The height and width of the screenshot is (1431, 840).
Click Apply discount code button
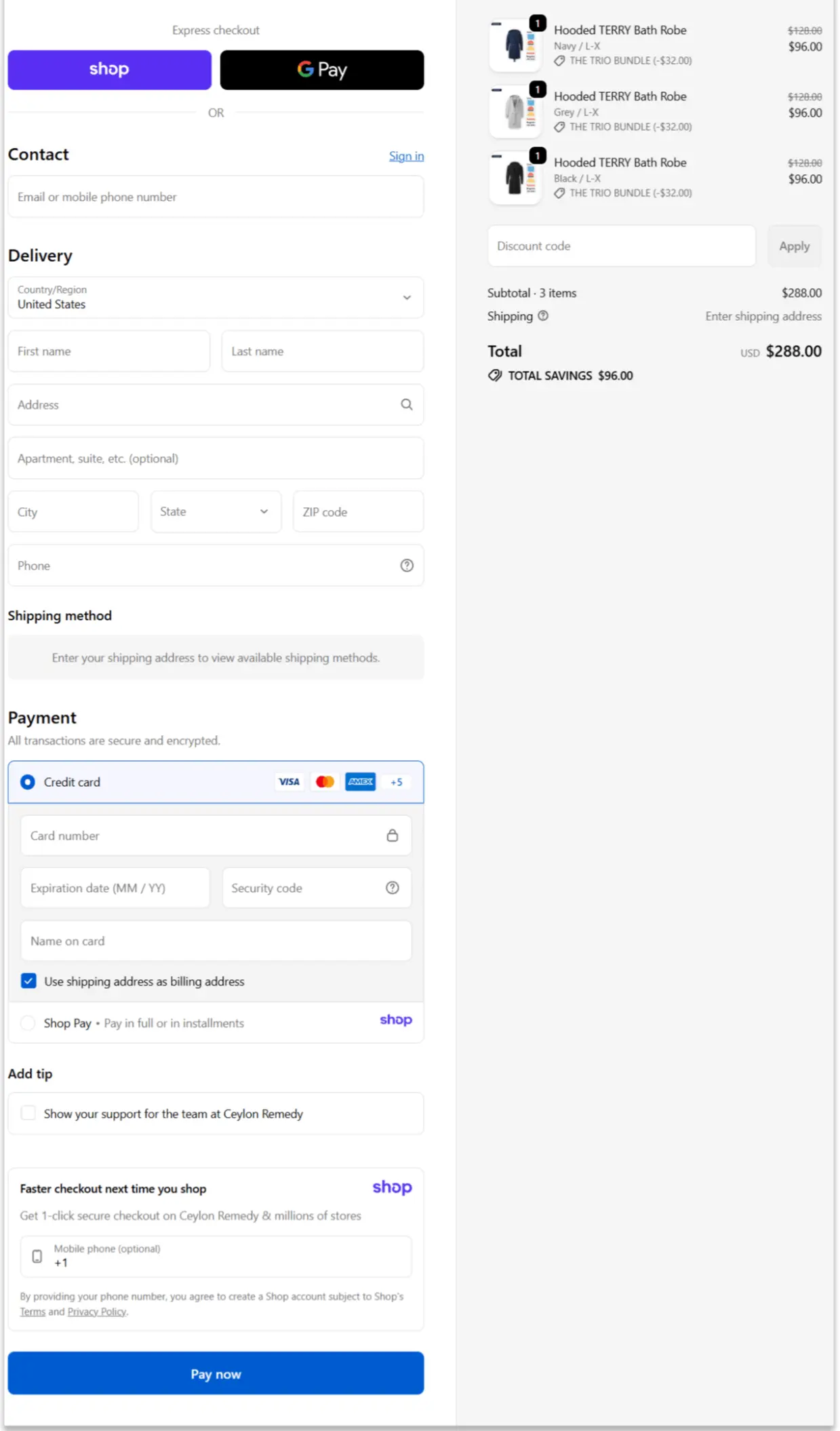point(794,246)
